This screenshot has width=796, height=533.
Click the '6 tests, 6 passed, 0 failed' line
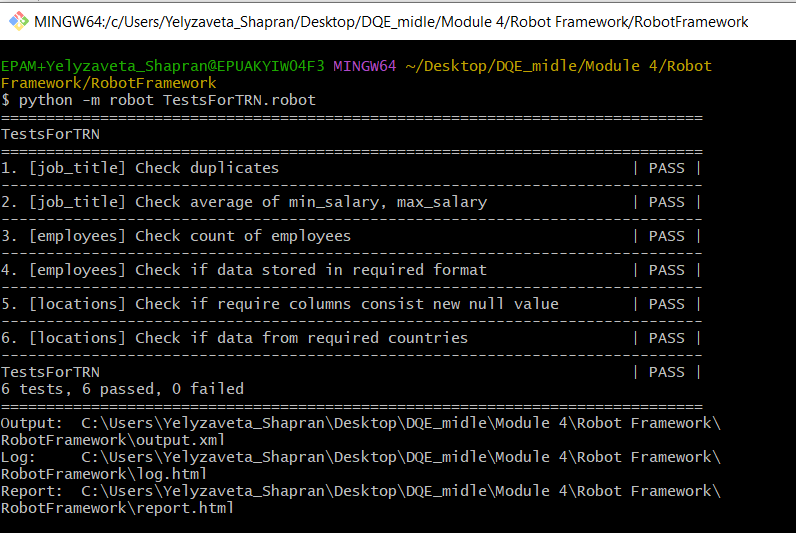point(122,389)
